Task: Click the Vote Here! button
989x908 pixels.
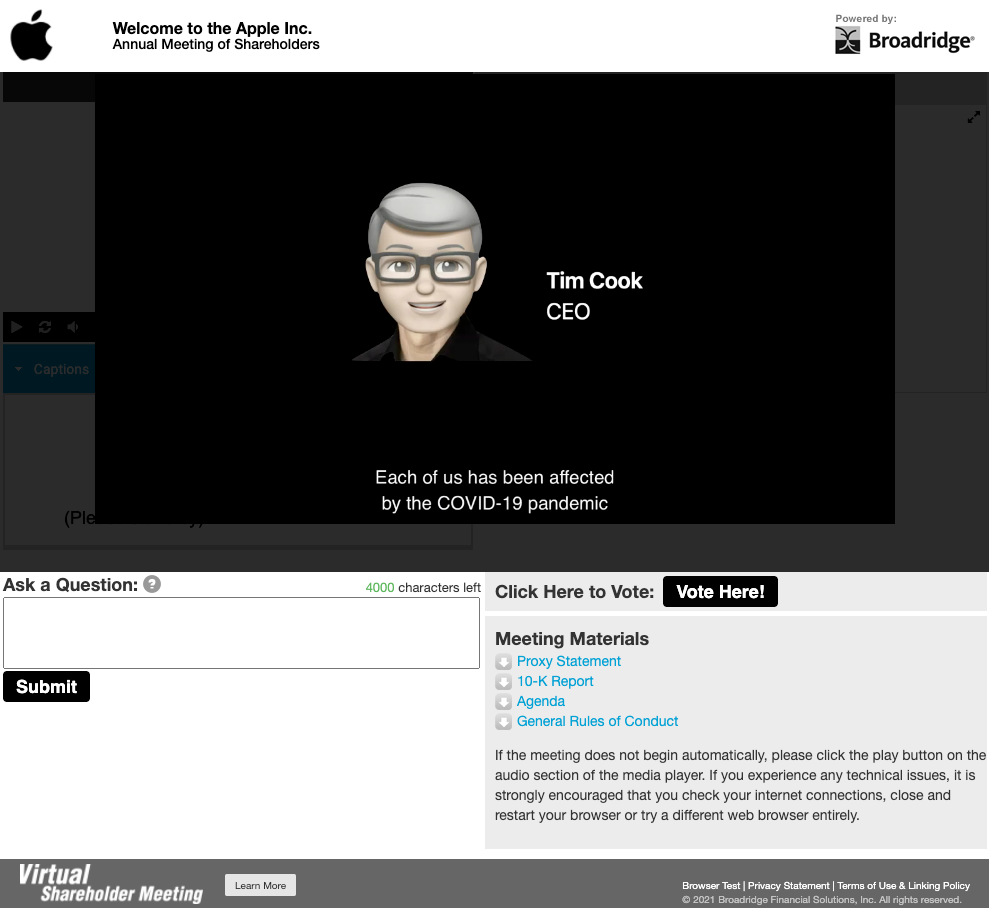Action: point(720,591)
